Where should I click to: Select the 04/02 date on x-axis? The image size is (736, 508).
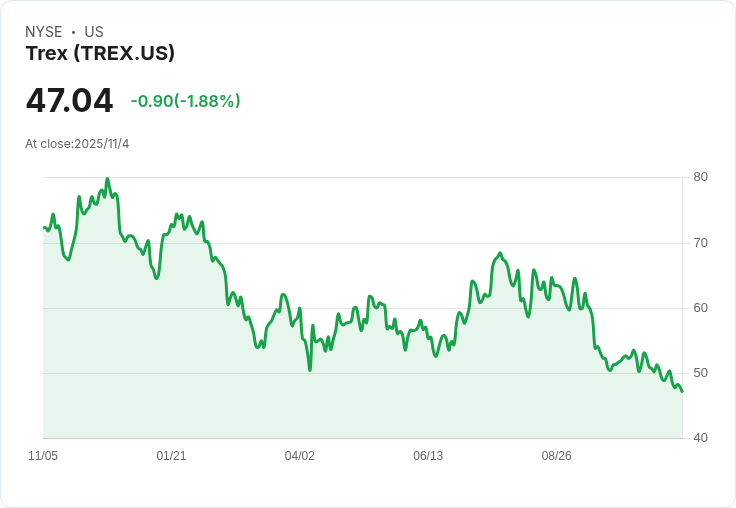(x=299, y=456)
